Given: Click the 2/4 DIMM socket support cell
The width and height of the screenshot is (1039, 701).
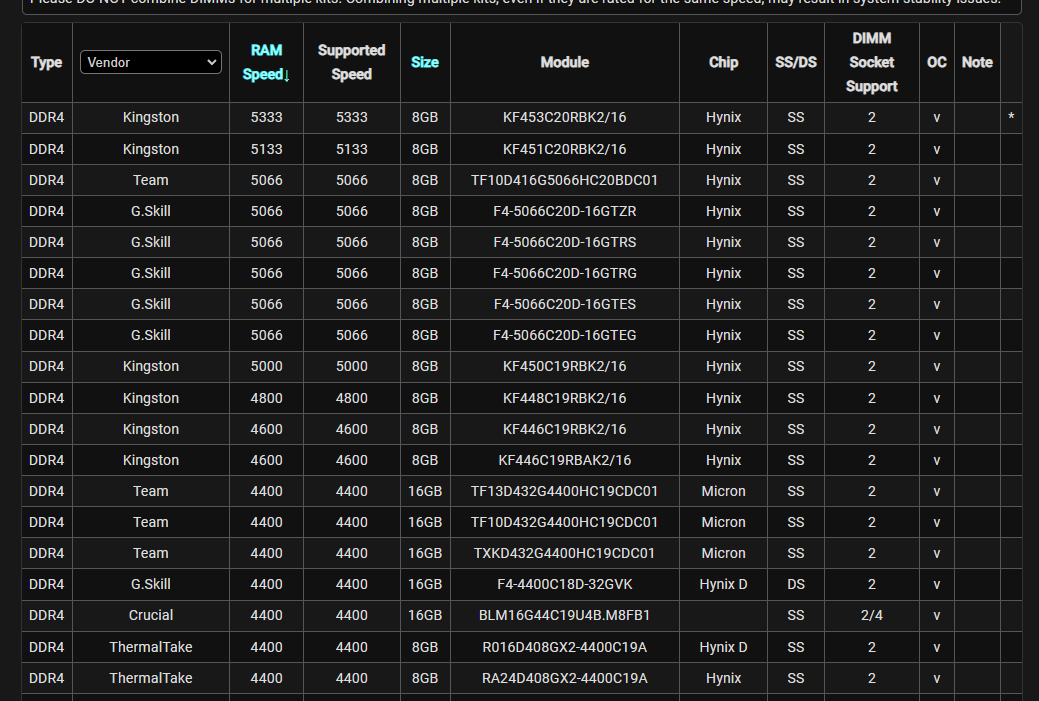Looking at the screenshot, I should click(x=871, y=616).
